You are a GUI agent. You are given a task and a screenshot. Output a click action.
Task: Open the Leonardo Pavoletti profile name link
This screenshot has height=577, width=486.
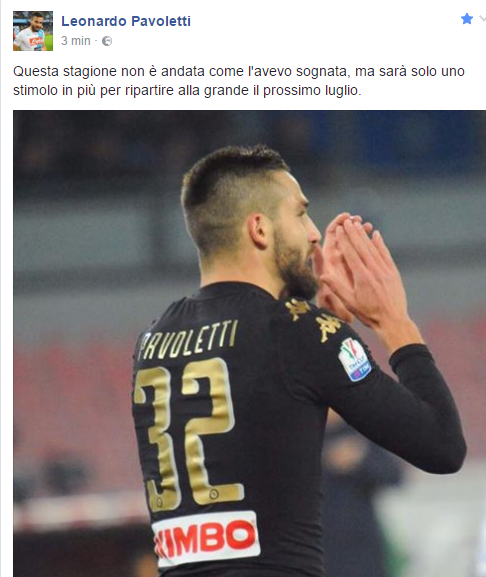(126, 21)
